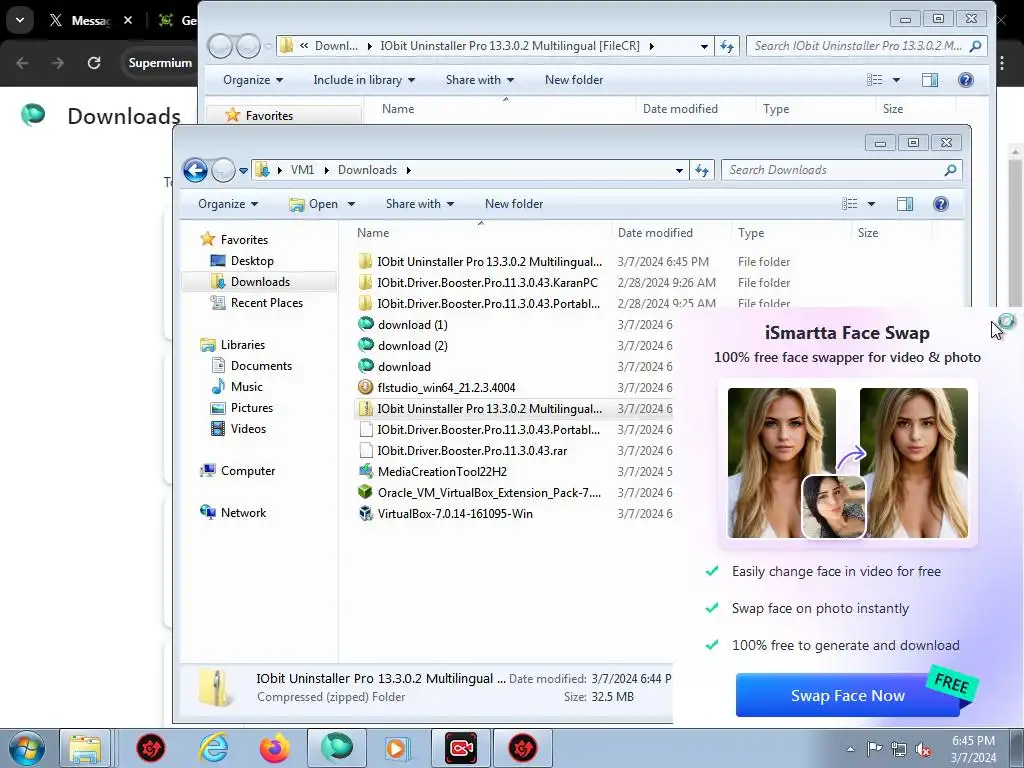Open Documents library in sidebar
The height and width of the screenshot is (768, 1024).
[261, 366]
